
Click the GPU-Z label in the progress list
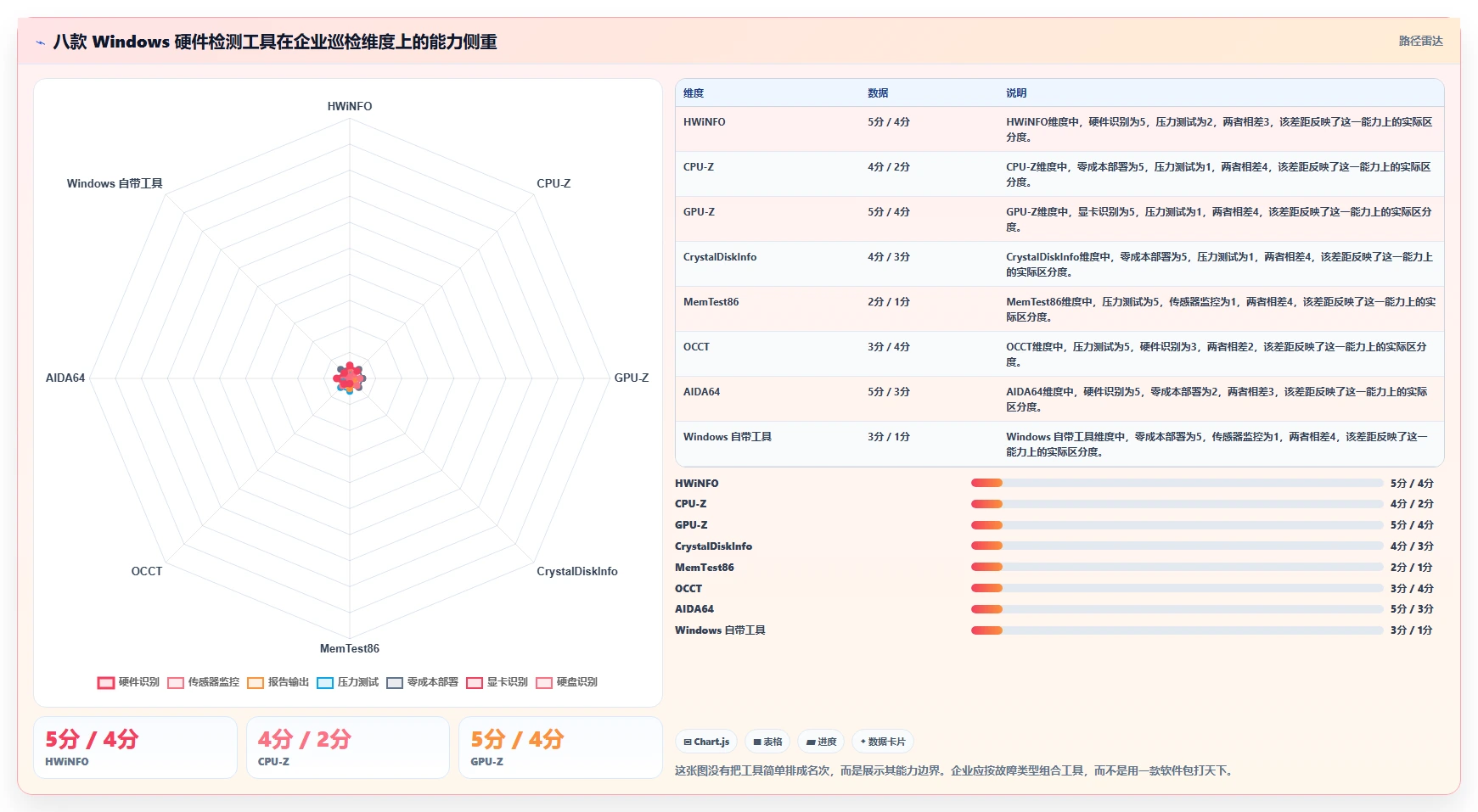[x=691, y=525]
